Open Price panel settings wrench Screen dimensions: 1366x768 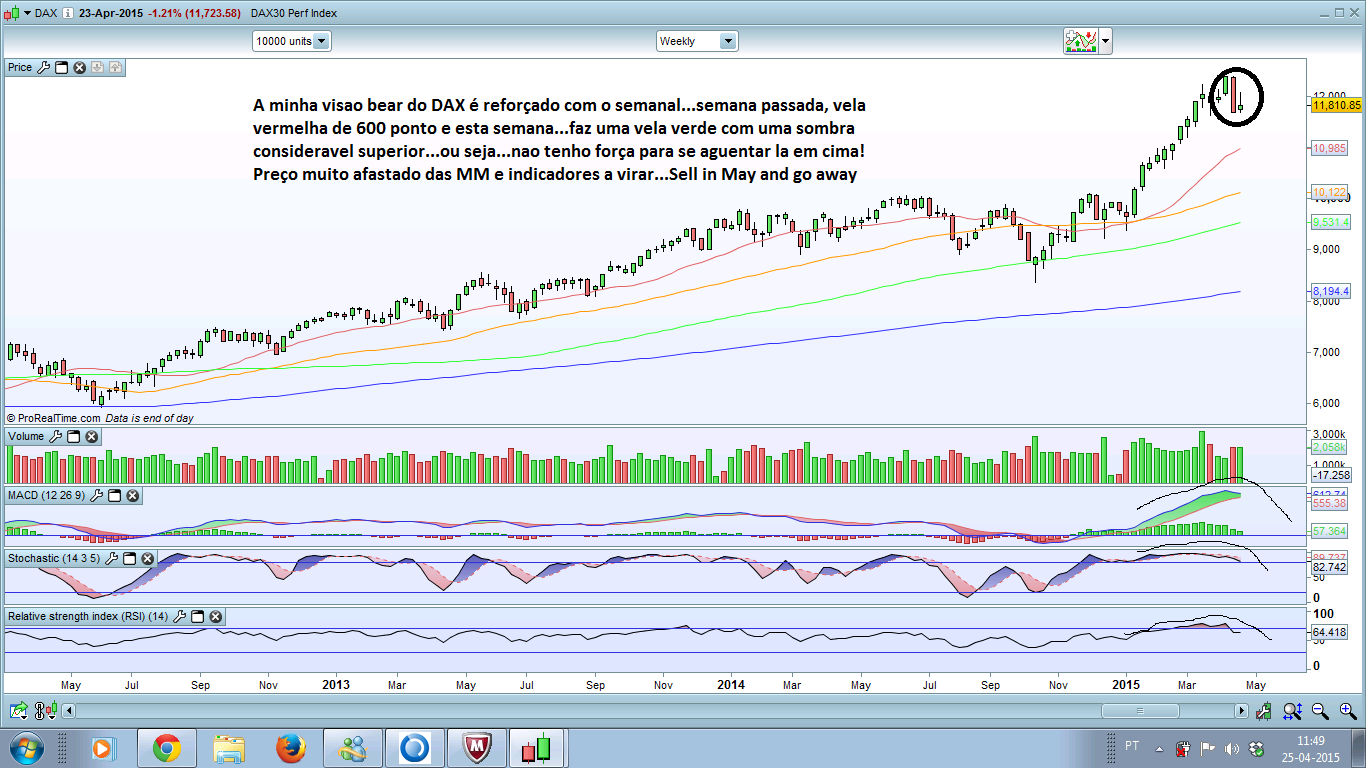pos(43,67)
